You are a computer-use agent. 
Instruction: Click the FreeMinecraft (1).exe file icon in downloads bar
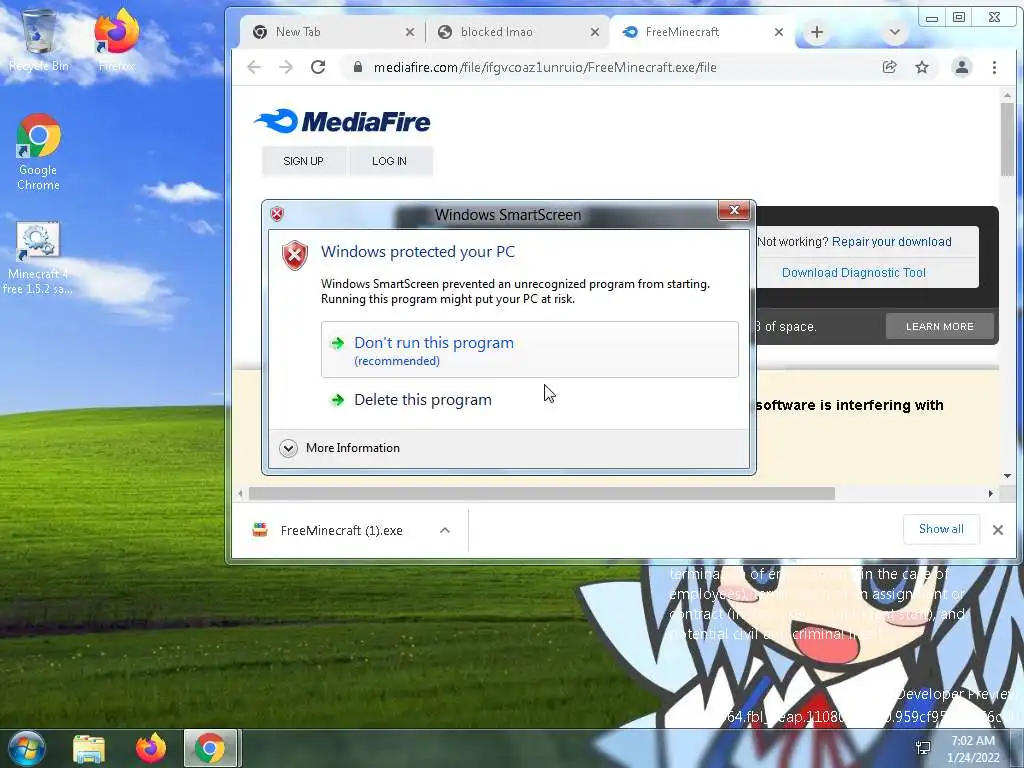click(x=260, y=530)
